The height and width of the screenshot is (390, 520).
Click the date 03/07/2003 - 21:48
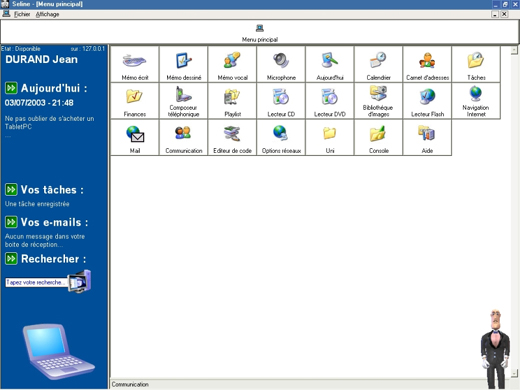[x=39, y=103]
